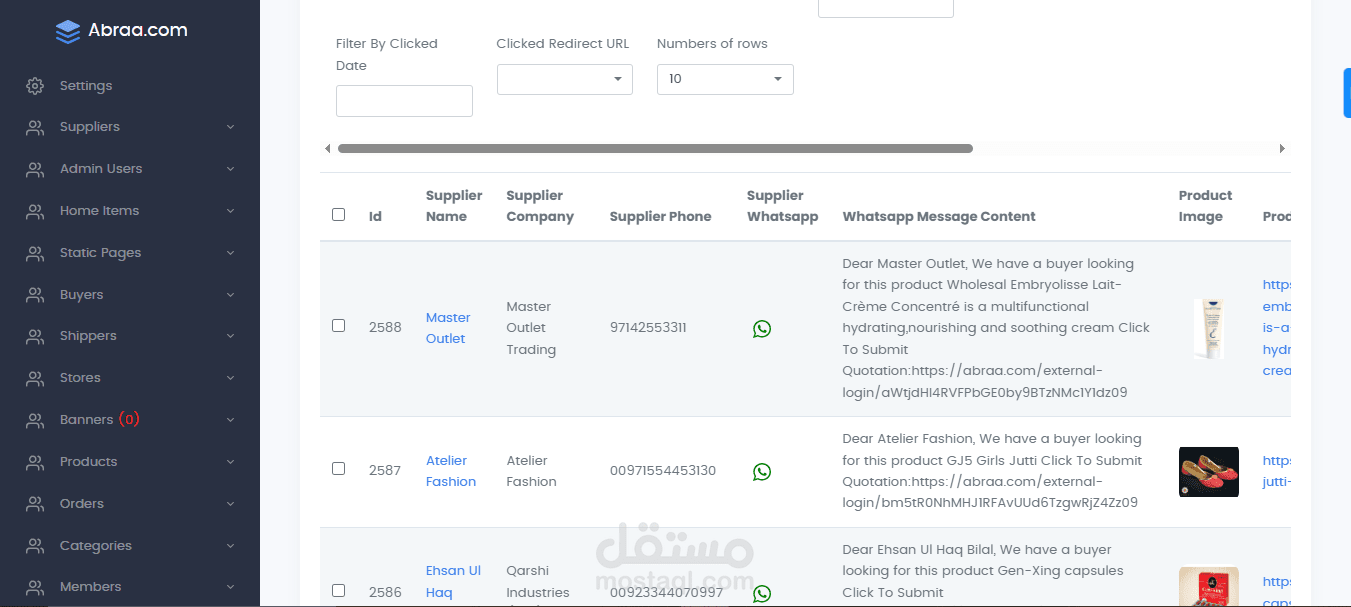
Task: Open the Numbers of rows dropdown
Action: pyautogui.click(x=725, y=80)
